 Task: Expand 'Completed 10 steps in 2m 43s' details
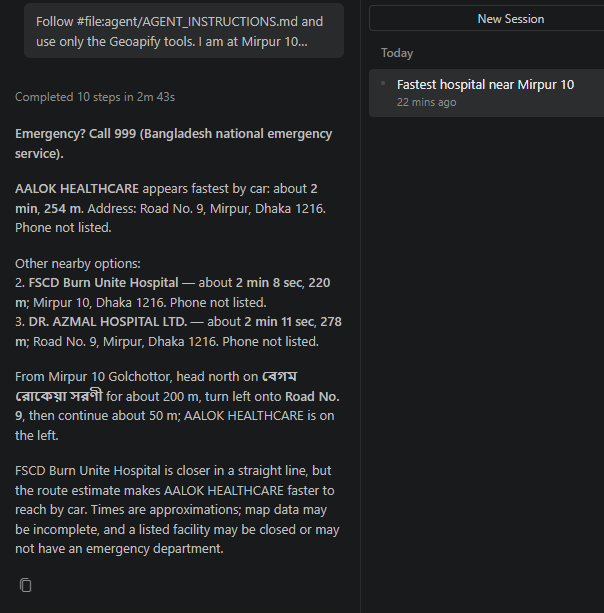tap(95, 97)
